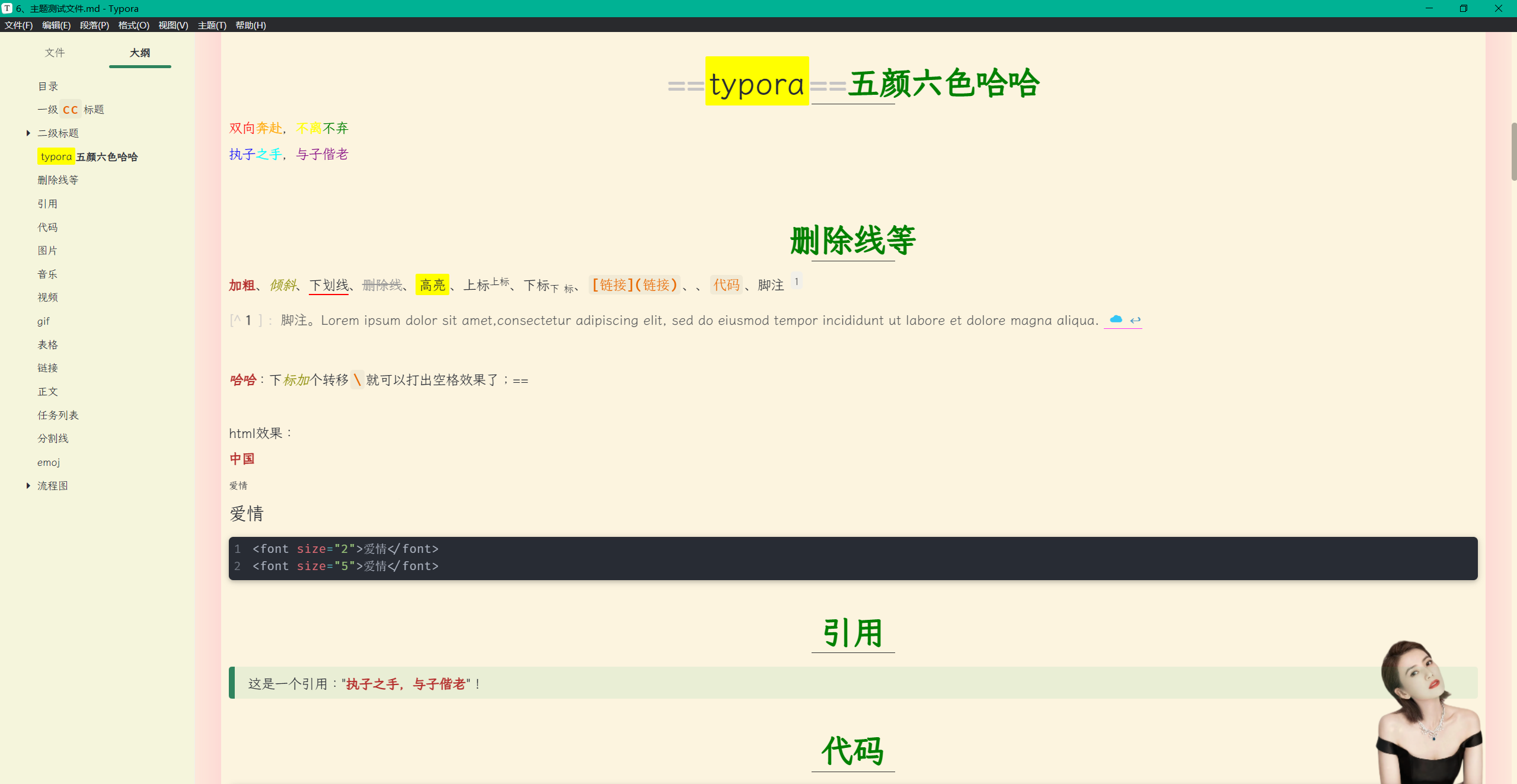This screenshot has height=784, width=1517.
Task: Expand the 二级标题 outline item
Action: click(28, 133)
